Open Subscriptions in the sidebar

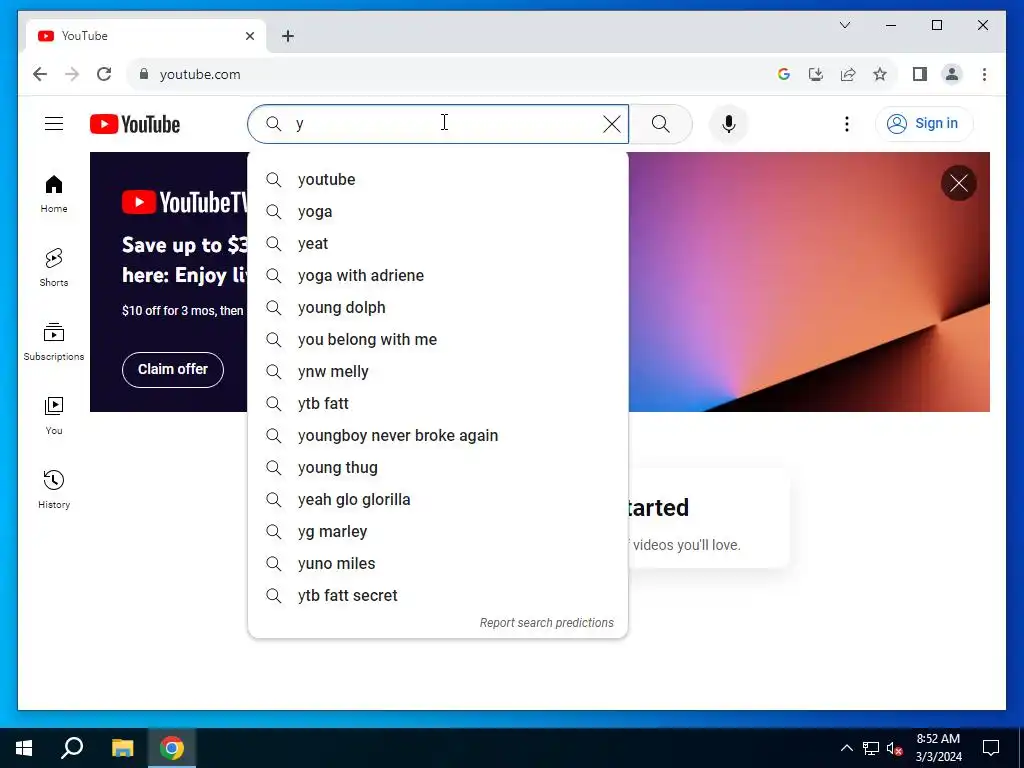click(x=54, y=342)
